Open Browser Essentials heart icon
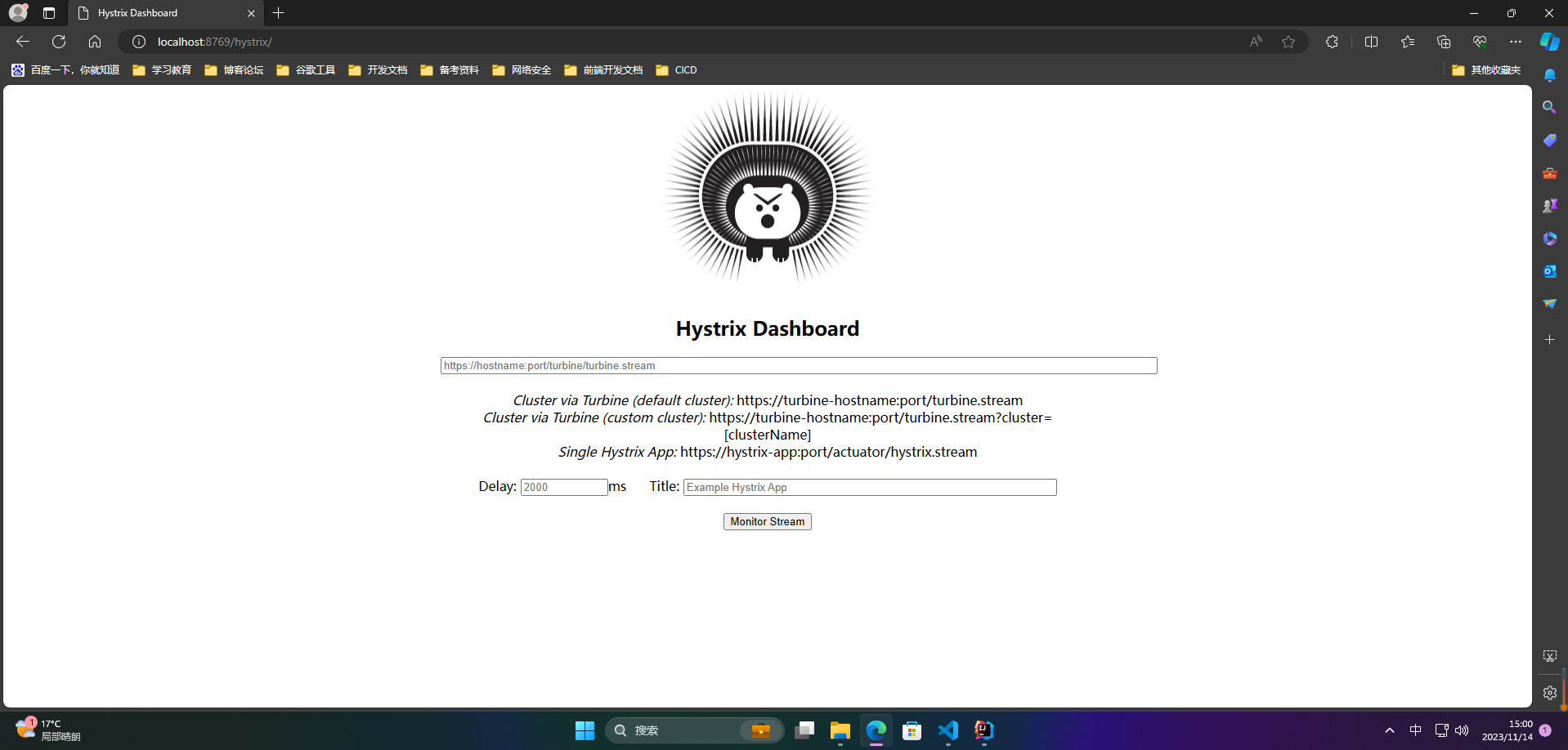 tap(1480, 42)
